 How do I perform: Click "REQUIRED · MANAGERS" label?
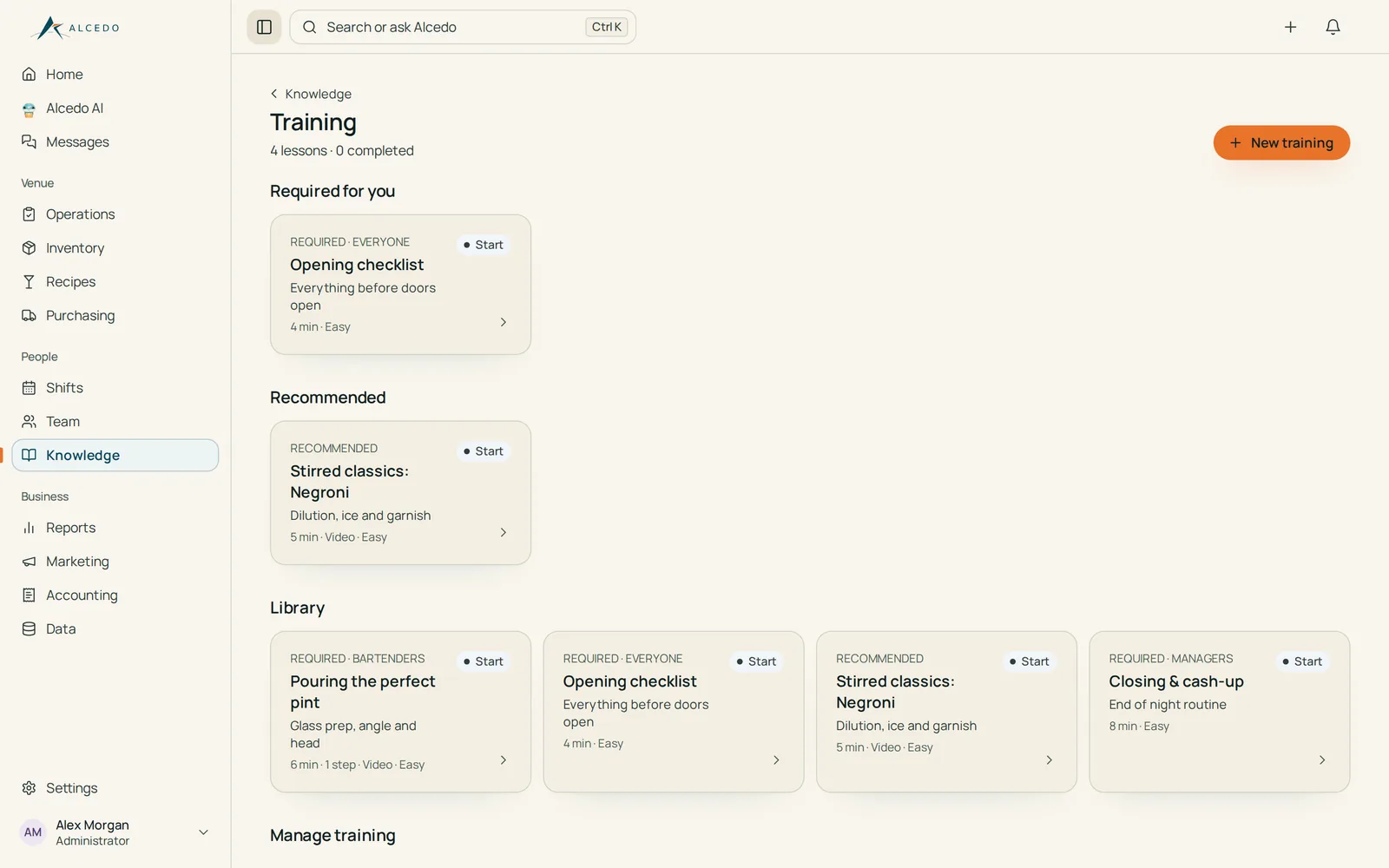1171,659
